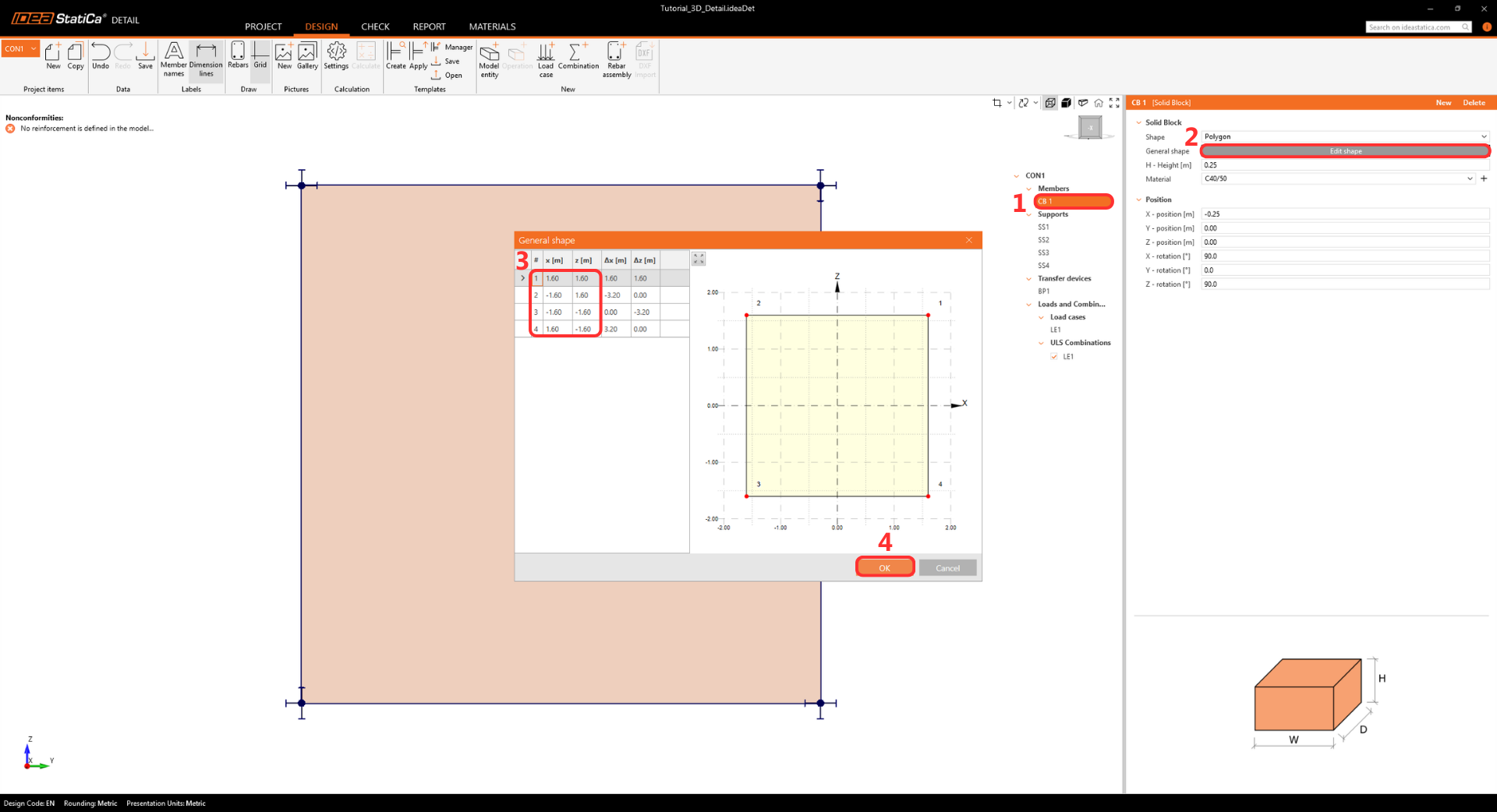Confirm the General shape dialog with OK

click(x=884, y=568)
